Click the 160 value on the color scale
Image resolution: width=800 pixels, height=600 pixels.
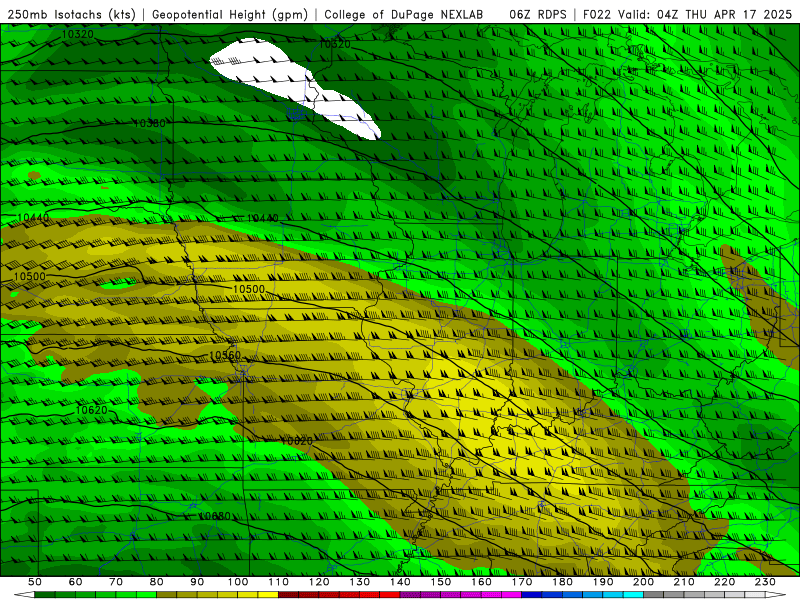coord(481,582)
